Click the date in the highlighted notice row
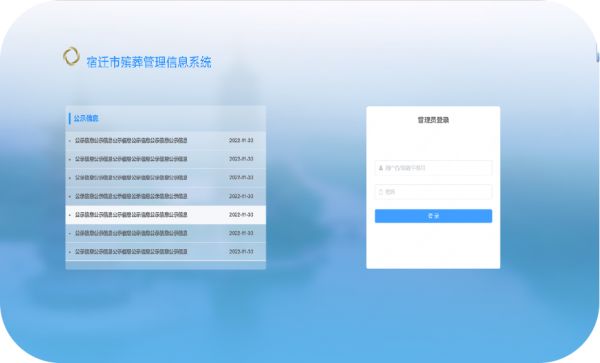This screenshot has height=363, width=600. coord(241,215)
